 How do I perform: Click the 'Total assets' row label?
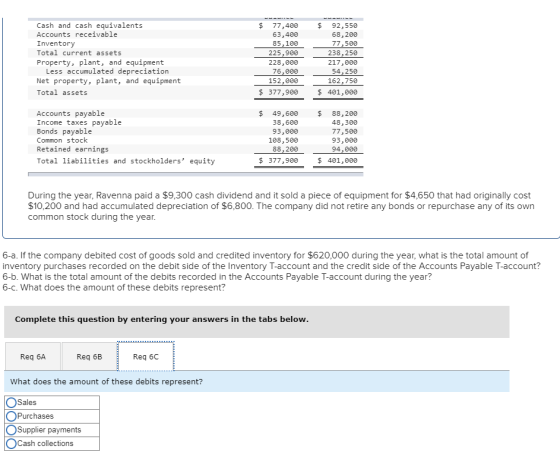pyautogui.click(x=62, y=92)
